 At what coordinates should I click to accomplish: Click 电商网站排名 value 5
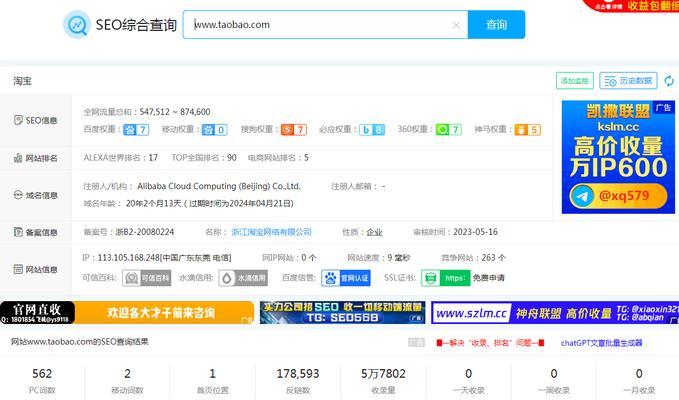[306, 158]
